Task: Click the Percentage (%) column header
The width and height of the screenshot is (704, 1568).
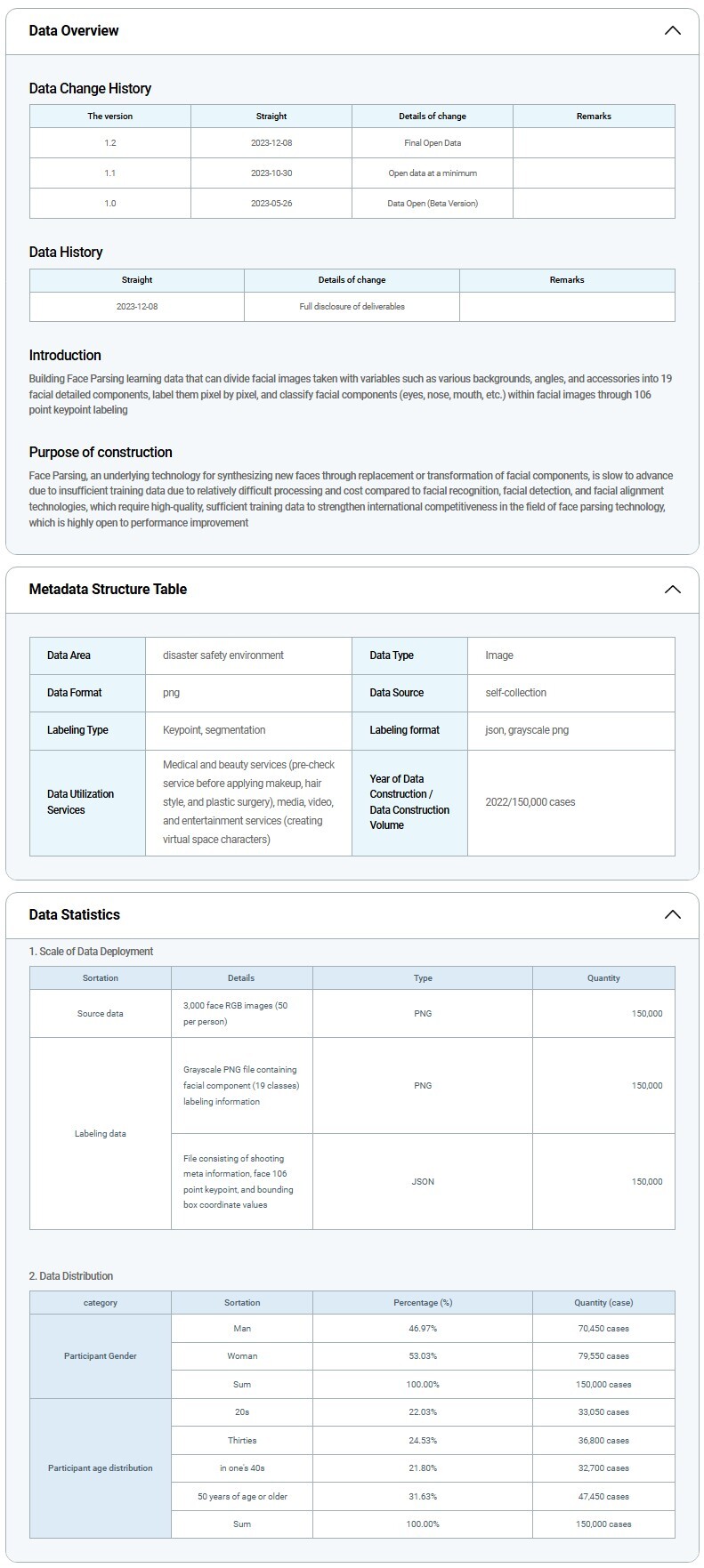Action: (423, 1303)
